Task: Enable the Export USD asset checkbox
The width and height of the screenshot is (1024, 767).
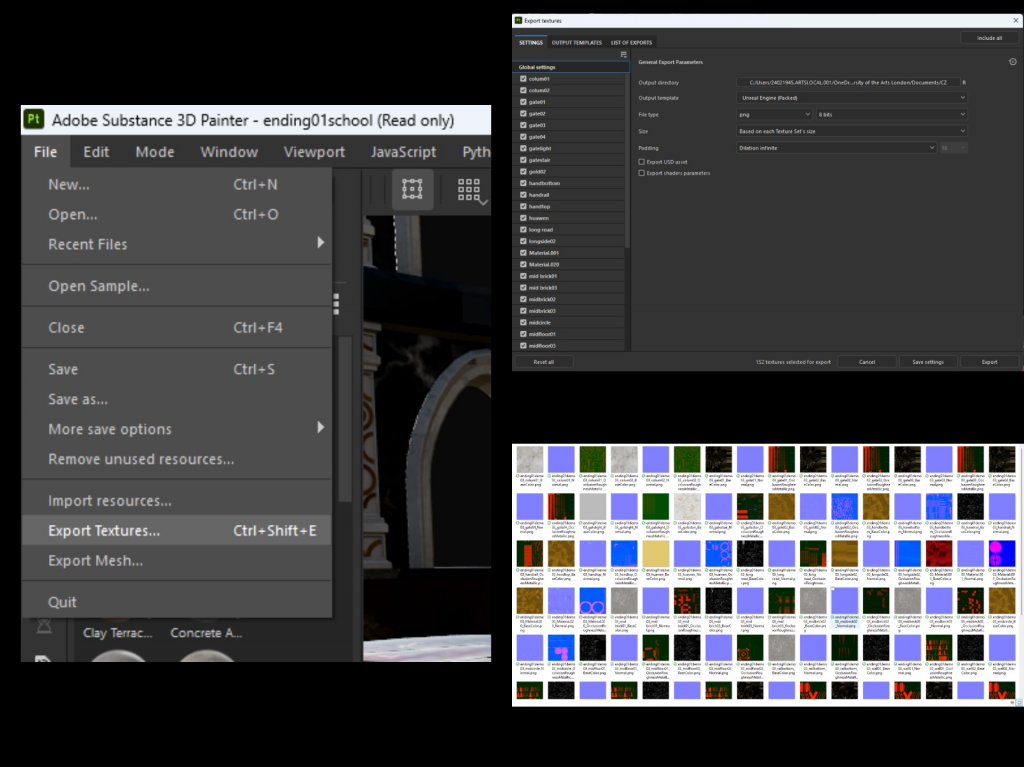Action: click(x=642, y=161)
